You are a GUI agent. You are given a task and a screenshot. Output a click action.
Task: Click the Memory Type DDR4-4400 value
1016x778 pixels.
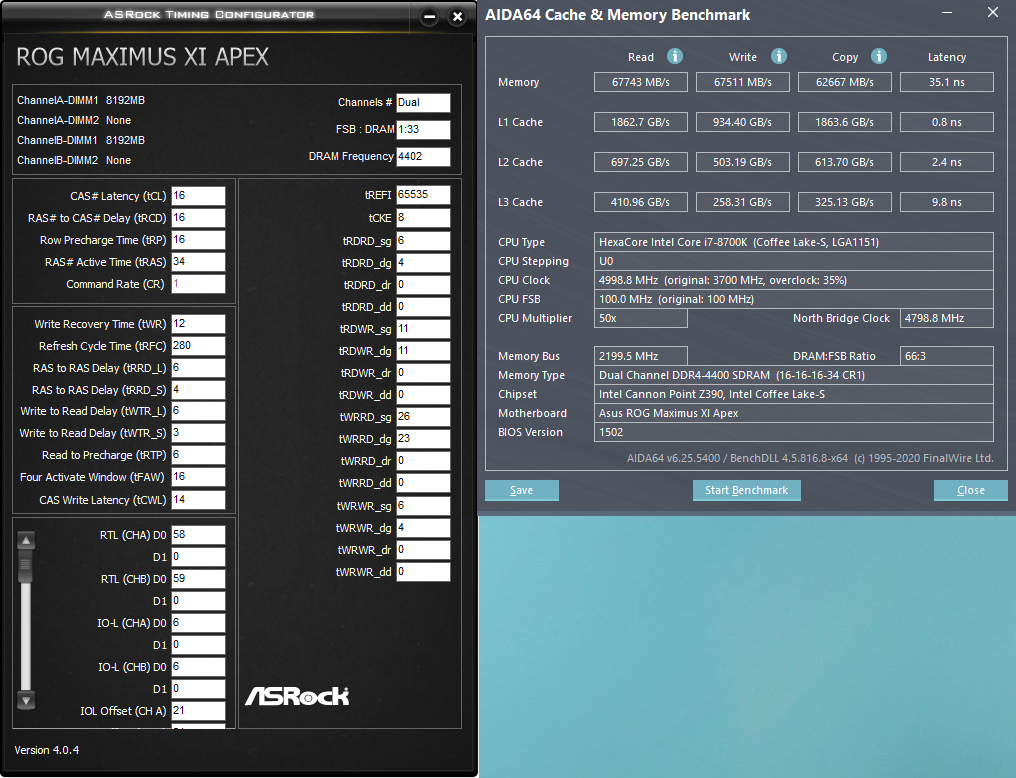click(794, 375)
